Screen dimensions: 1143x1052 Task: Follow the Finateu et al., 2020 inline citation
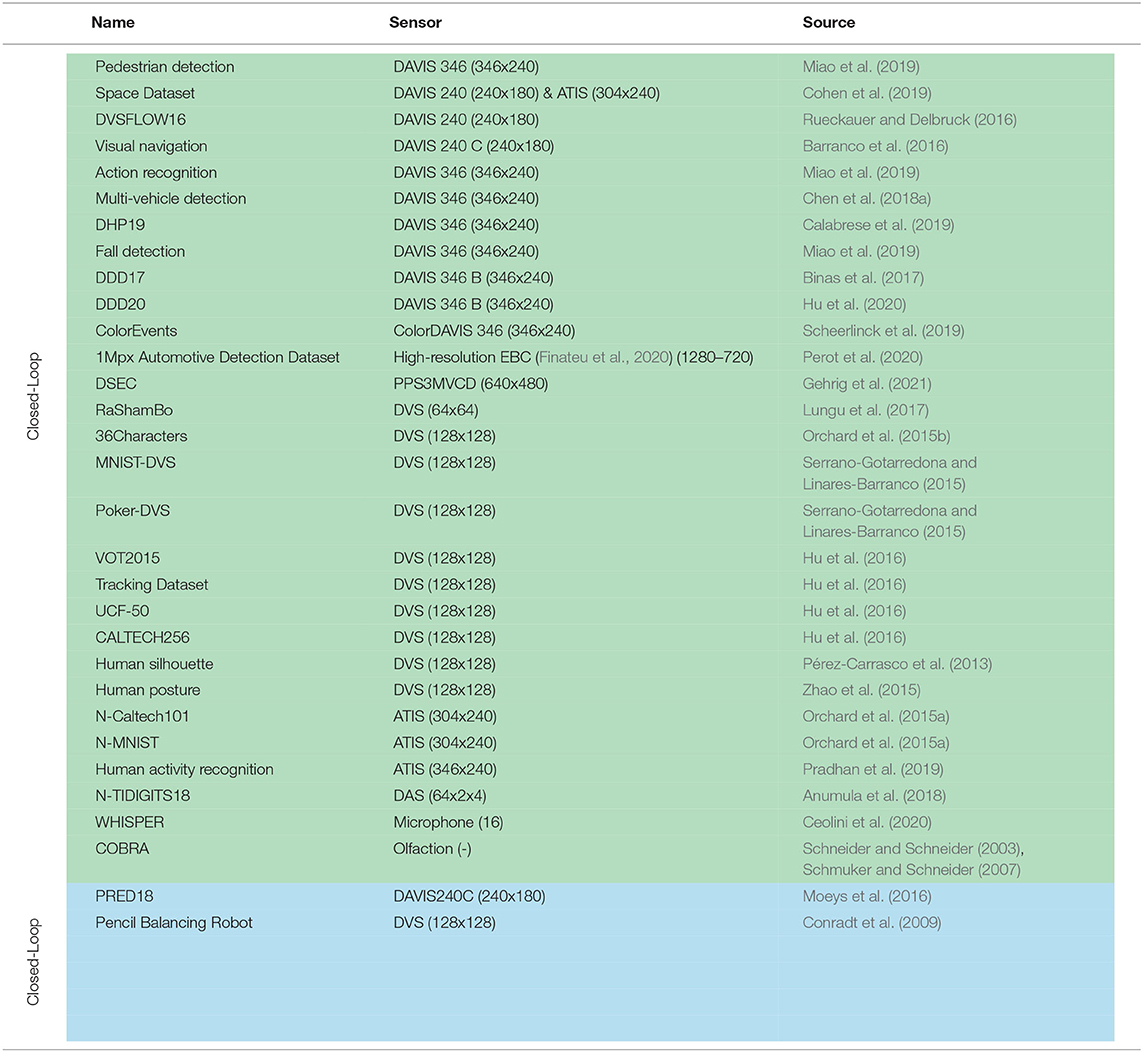click(604, 357)
